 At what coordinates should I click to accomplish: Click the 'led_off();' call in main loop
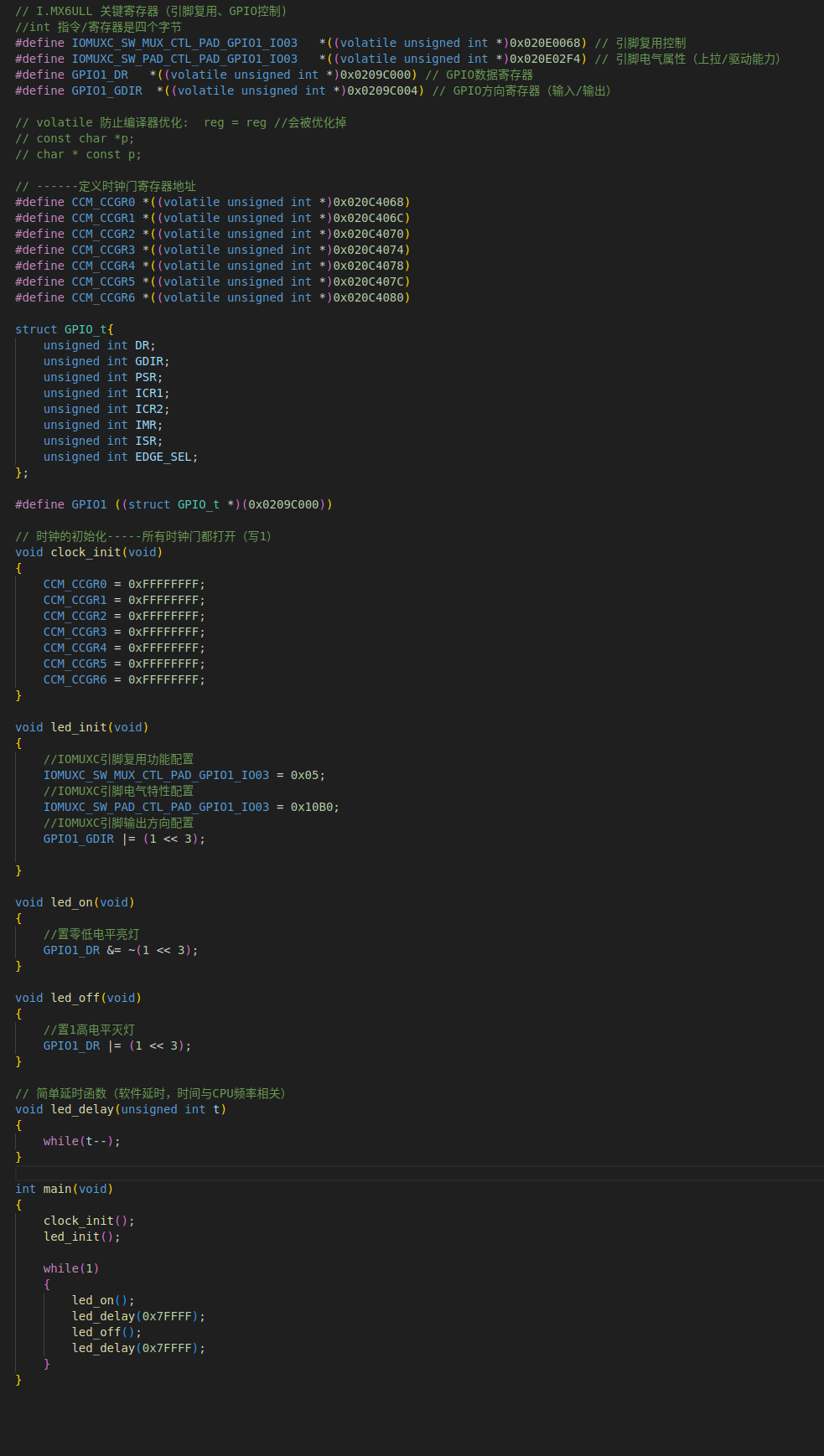click(106, 1332)
